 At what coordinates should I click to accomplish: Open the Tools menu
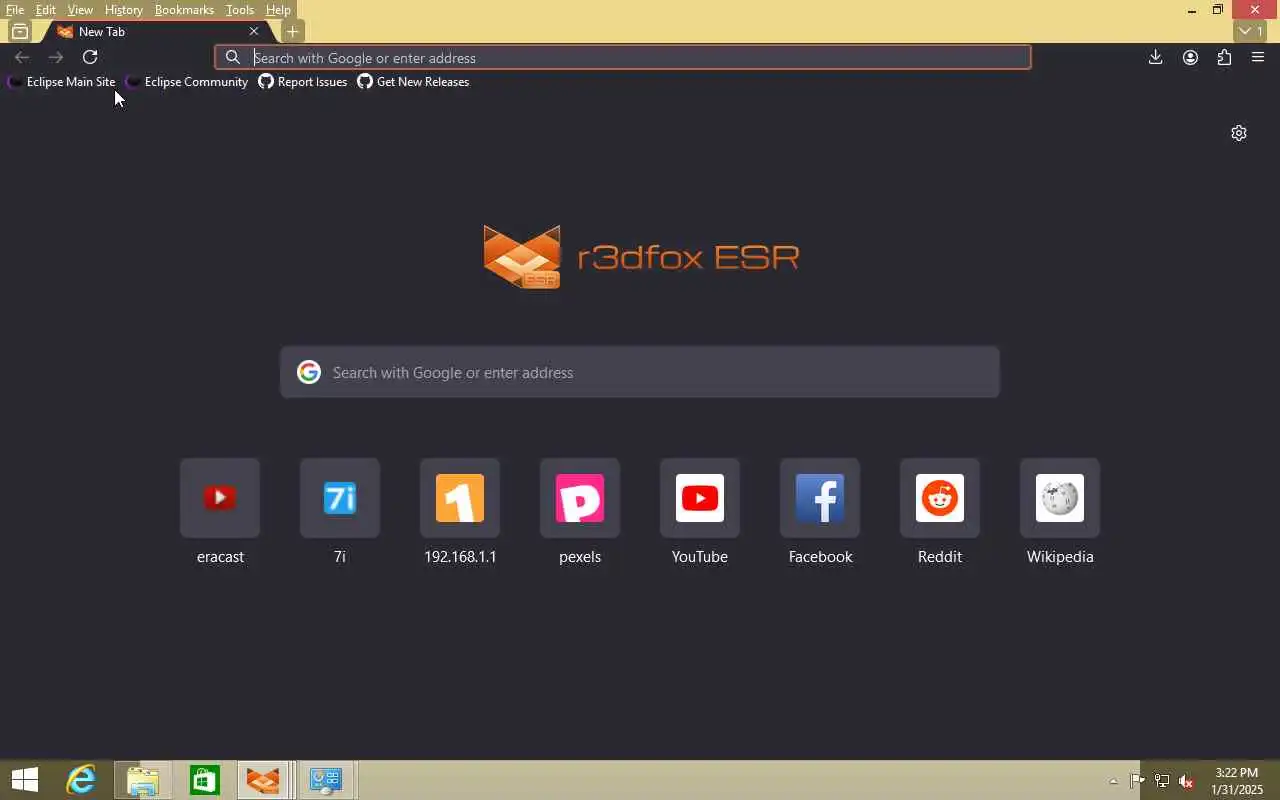[240, 10]
